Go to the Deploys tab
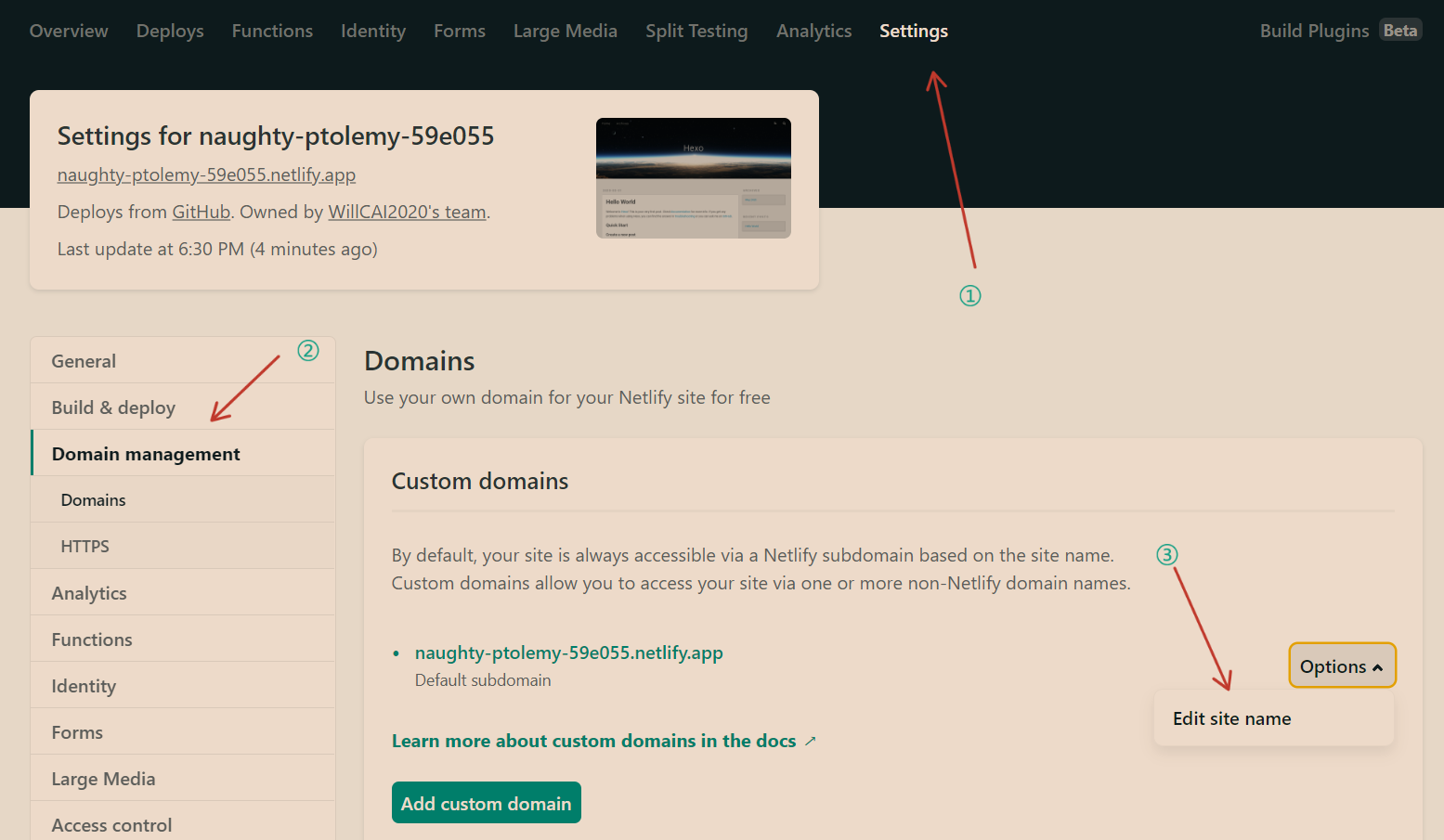 click(170, 31)
